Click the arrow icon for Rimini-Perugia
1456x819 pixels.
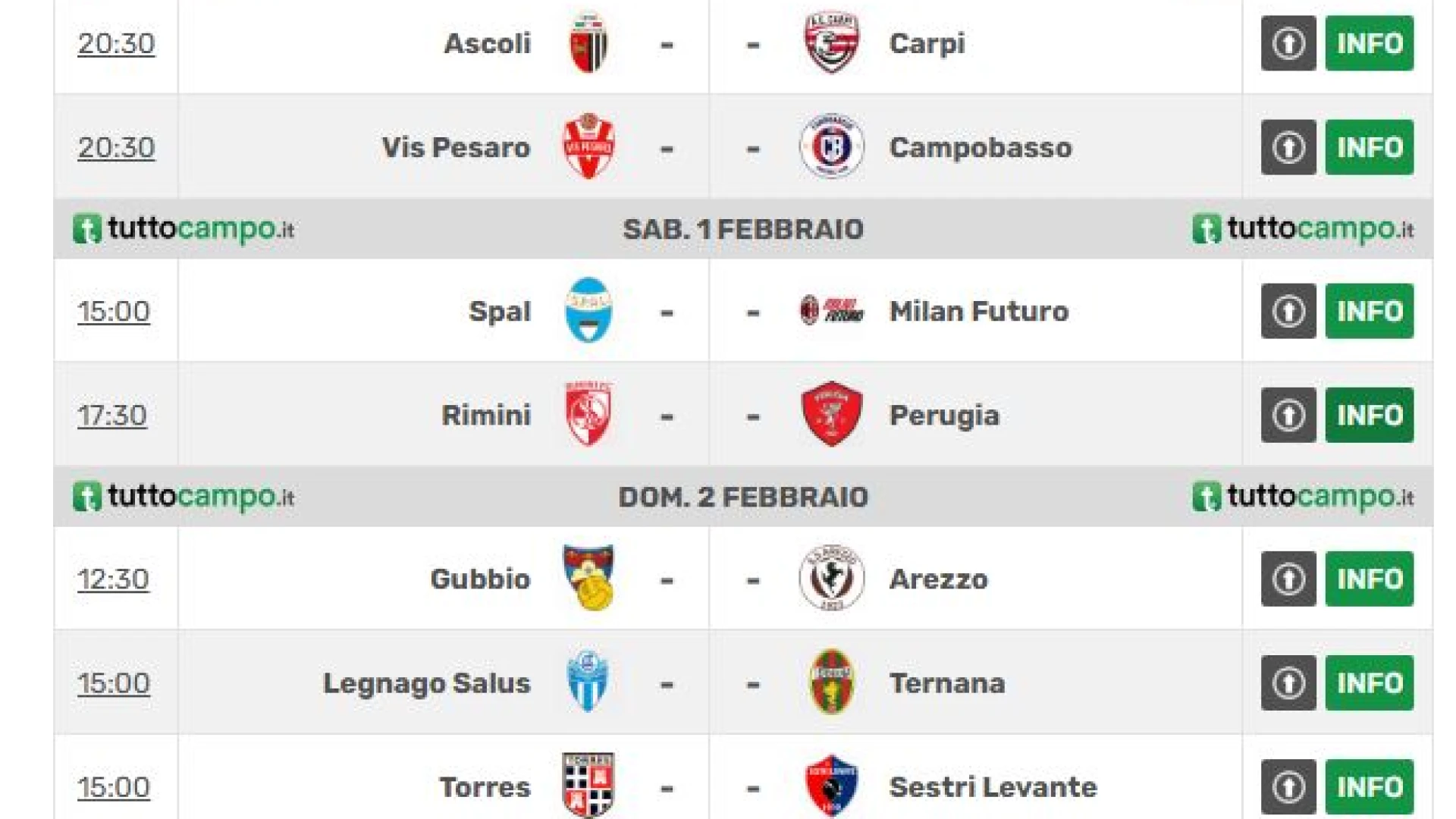click(x=1288, y=415)
